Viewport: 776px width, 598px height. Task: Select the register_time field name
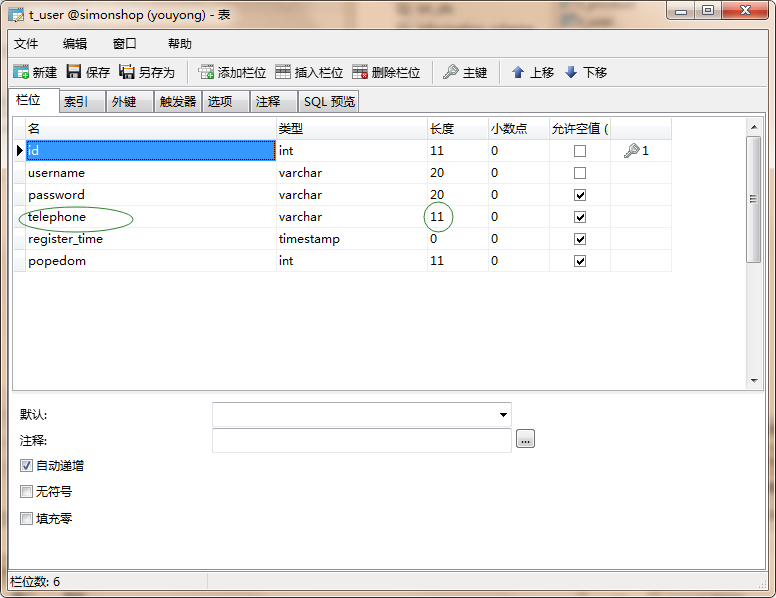click(65, 239)
